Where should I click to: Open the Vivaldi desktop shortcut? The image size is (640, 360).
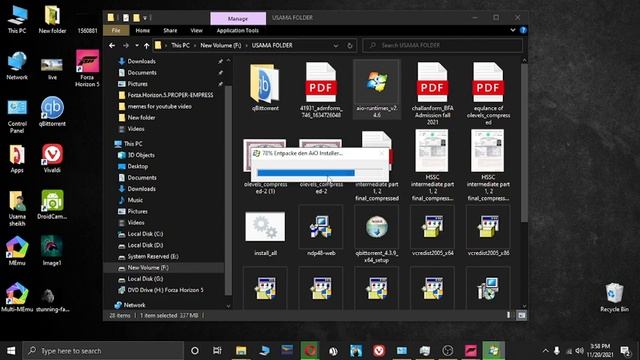coord(52,158)
